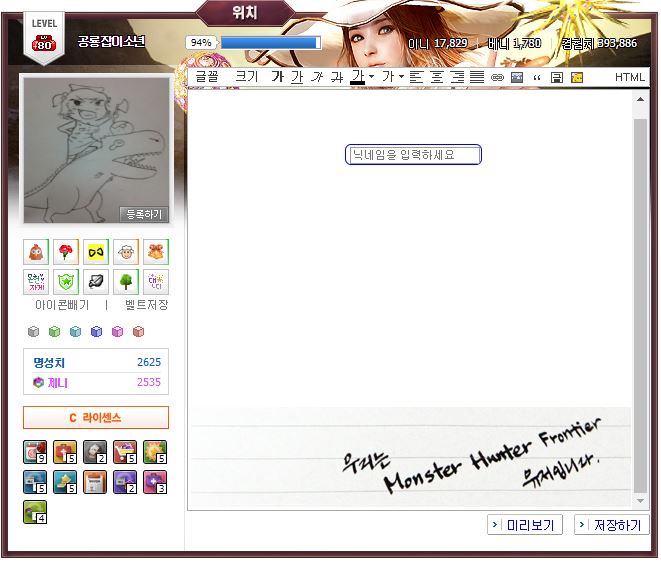Select the red carnation belt icon

coord(66,252)
